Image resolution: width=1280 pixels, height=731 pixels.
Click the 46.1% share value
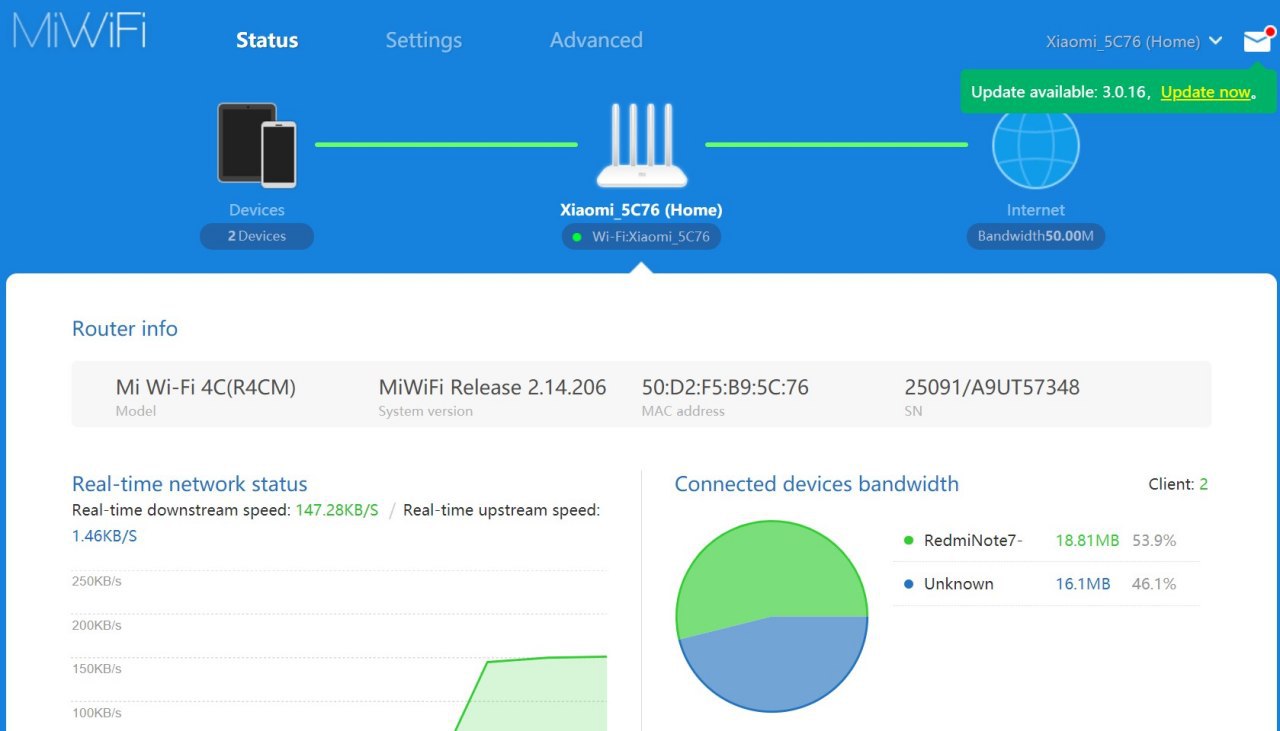1154,584
